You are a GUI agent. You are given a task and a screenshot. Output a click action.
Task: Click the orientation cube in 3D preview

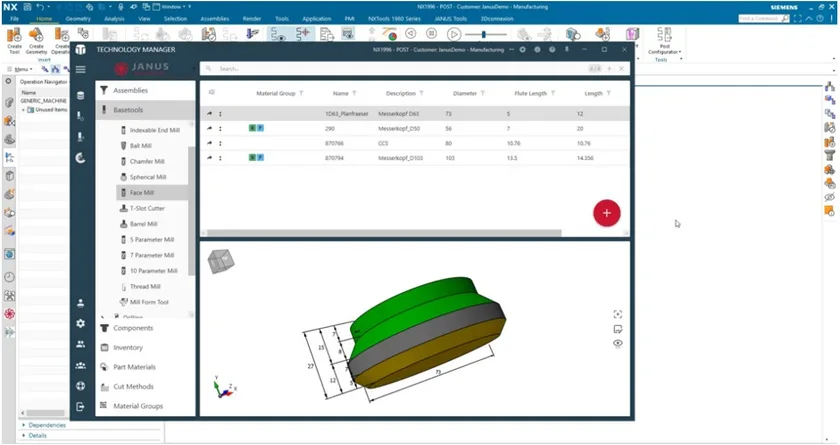pos(221,261)
